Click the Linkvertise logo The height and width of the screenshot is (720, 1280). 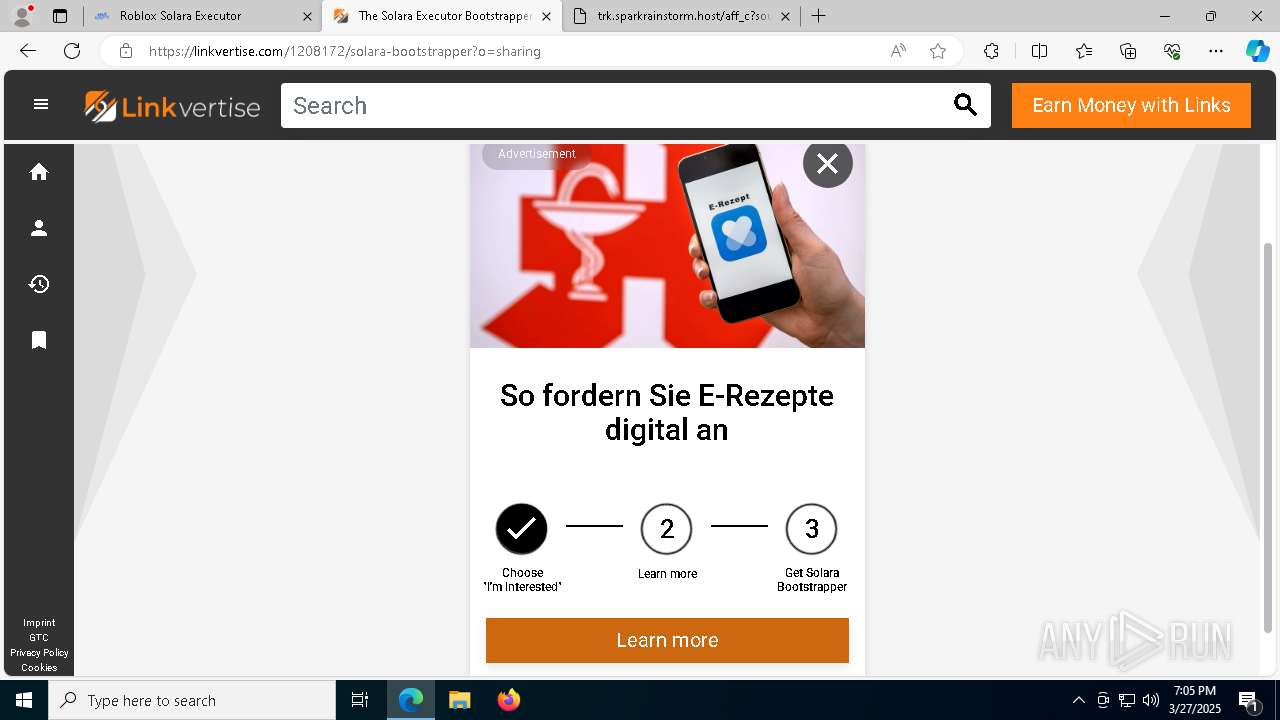(x=172, y=106)
